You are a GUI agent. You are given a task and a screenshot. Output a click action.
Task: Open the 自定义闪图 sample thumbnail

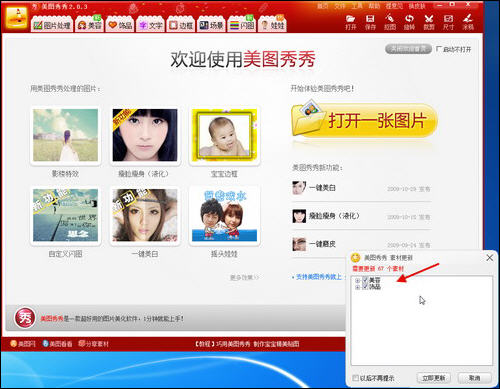tap(65, 215)
